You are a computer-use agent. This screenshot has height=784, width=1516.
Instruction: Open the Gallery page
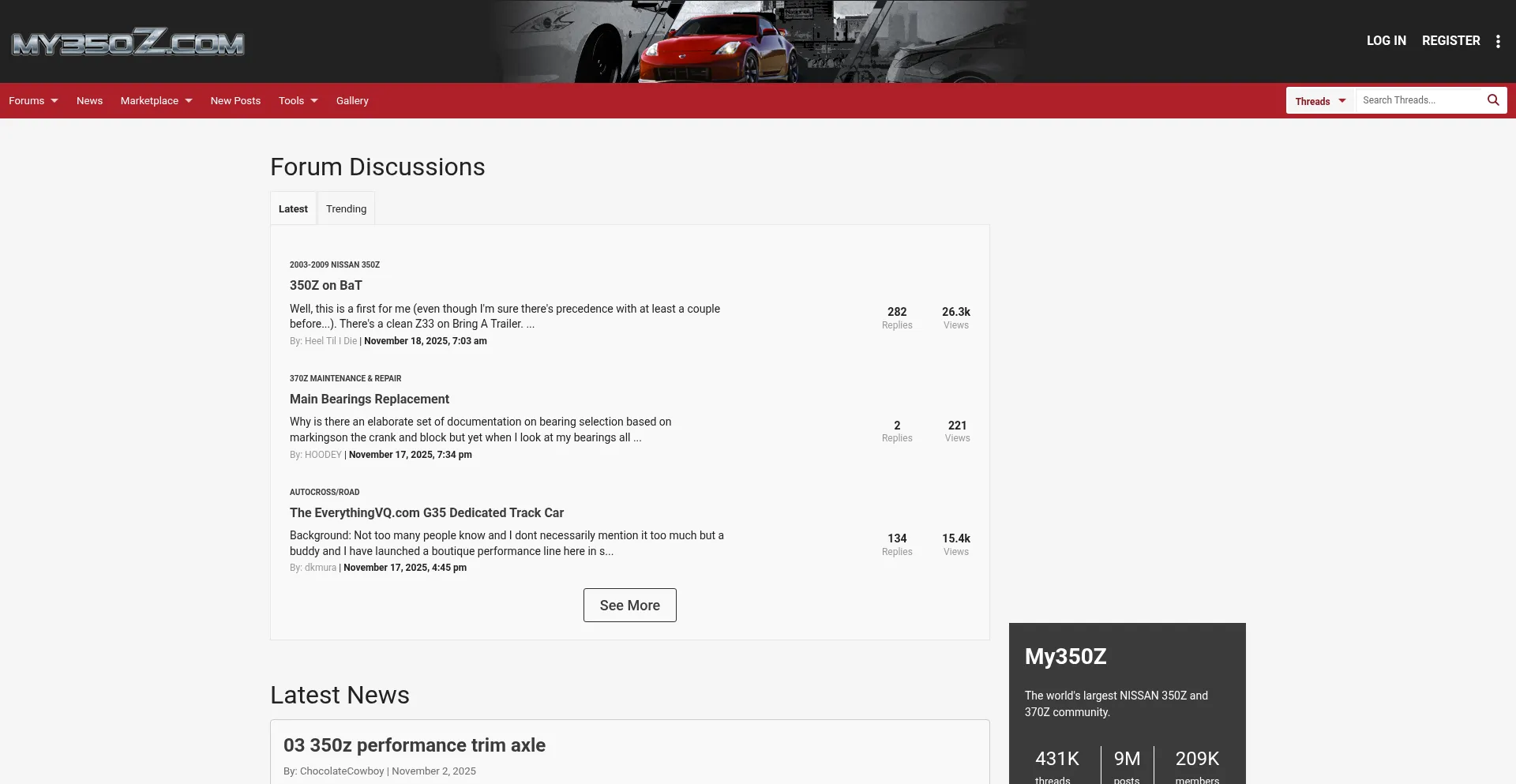point(352,101)
